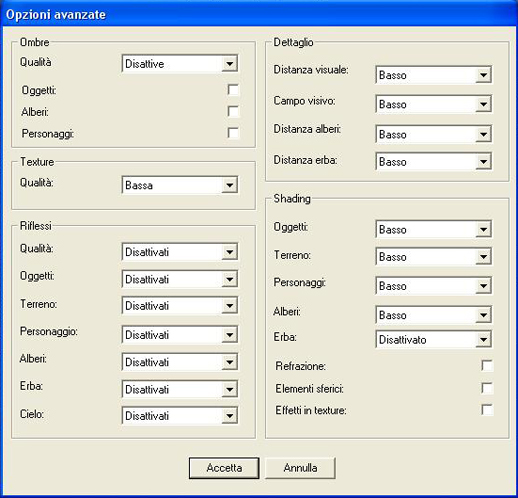
Task: Open the Shading Erba dropdown
Action: 434,340
